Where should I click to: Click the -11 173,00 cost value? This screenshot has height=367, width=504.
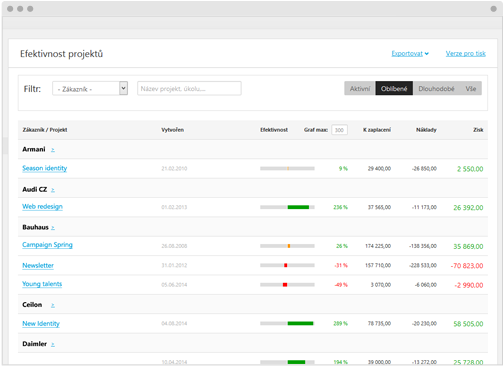click(x=424, y=207)
